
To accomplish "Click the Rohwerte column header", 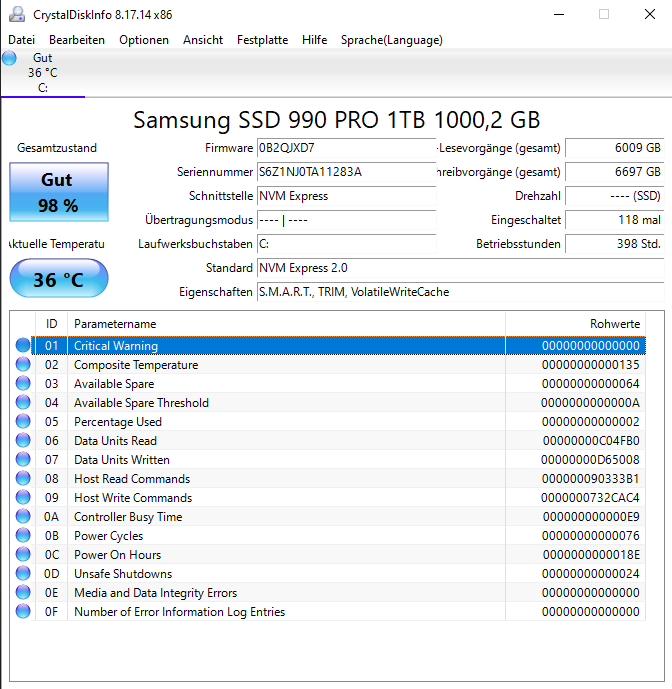I will [575, 324].
